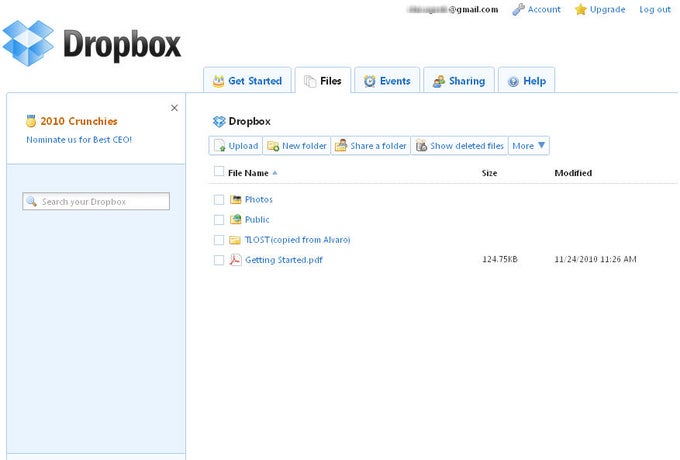Close the Crunchies announcement panel
Viewport: 680px width, 460px height.
tap(174, 108)
